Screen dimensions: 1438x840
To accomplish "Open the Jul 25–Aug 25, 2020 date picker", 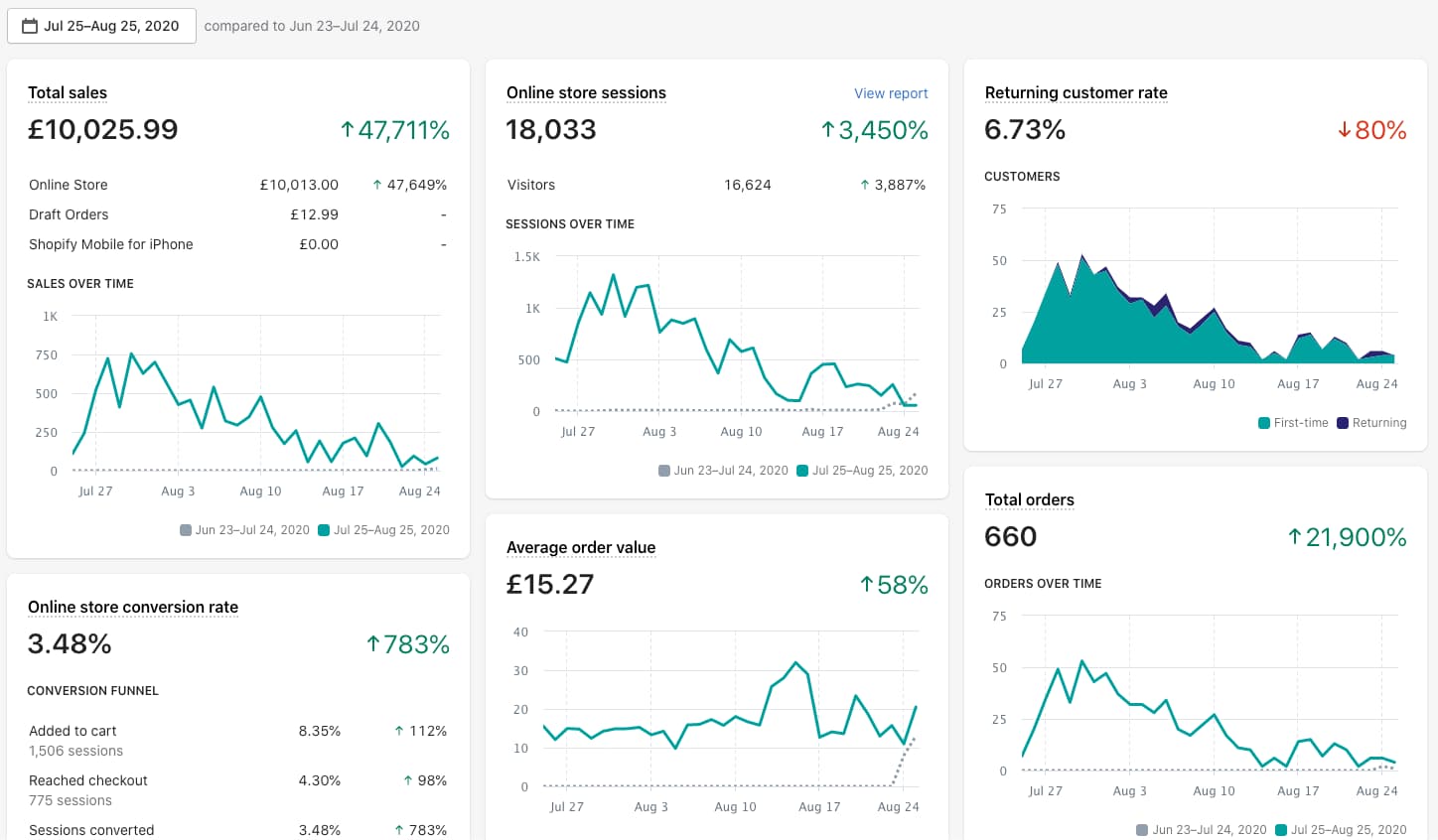I will tap(101, 26).
